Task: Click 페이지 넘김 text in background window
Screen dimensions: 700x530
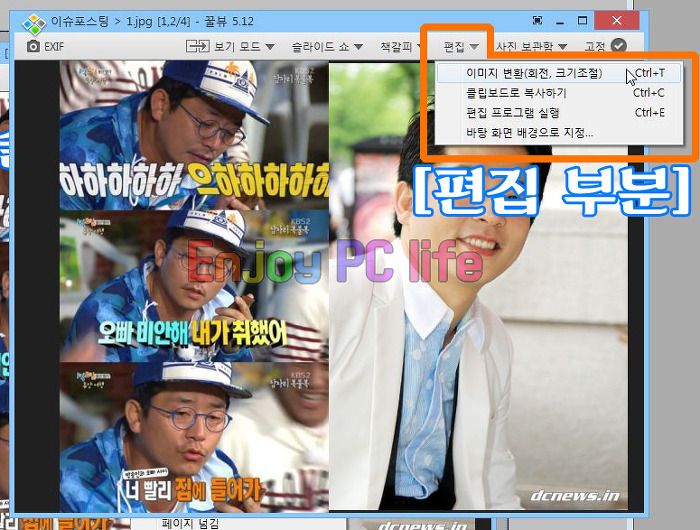Action: [190, 523]
